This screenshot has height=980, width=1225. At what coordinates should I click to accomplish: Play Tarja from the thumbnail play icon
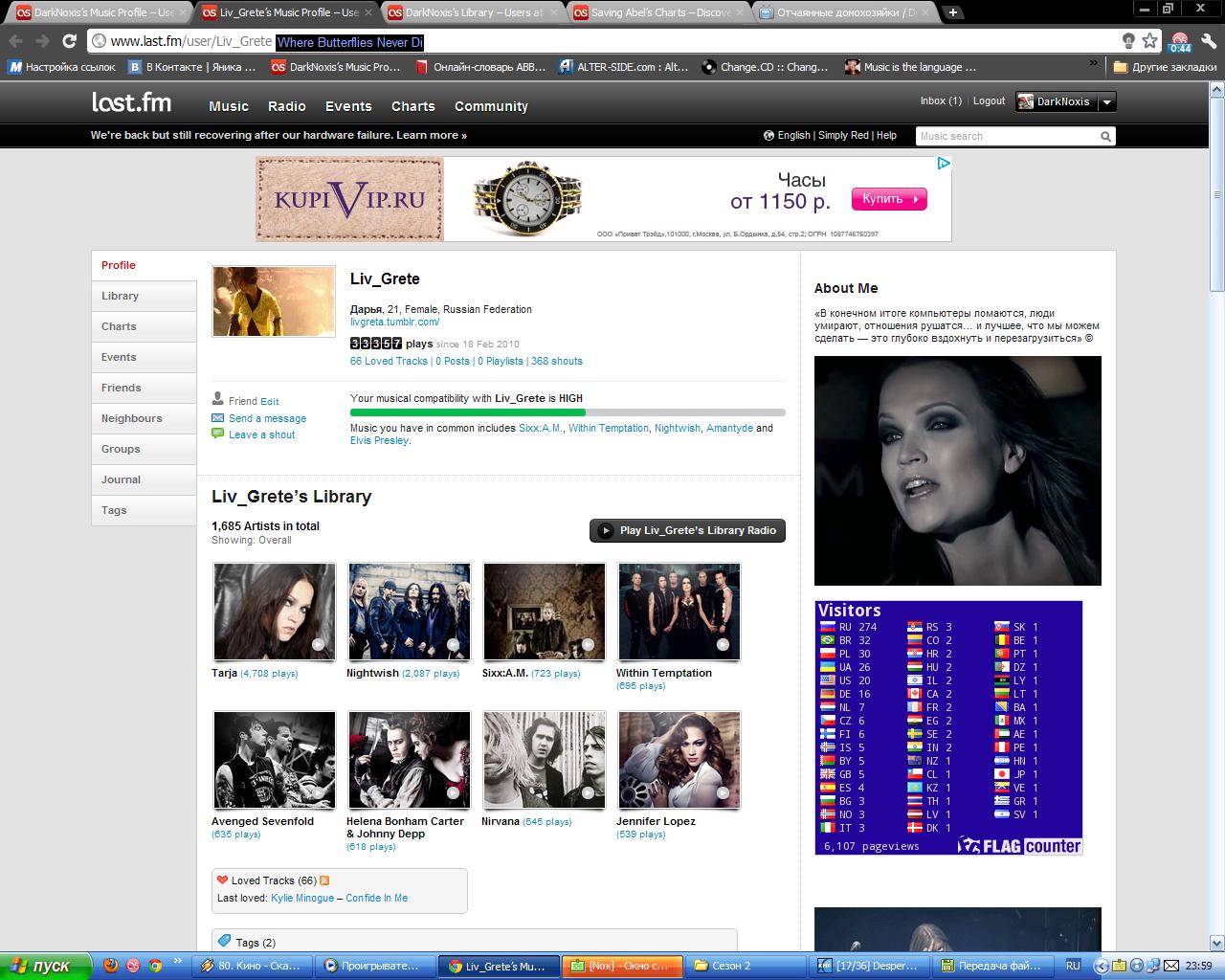[x=318, y=645]
